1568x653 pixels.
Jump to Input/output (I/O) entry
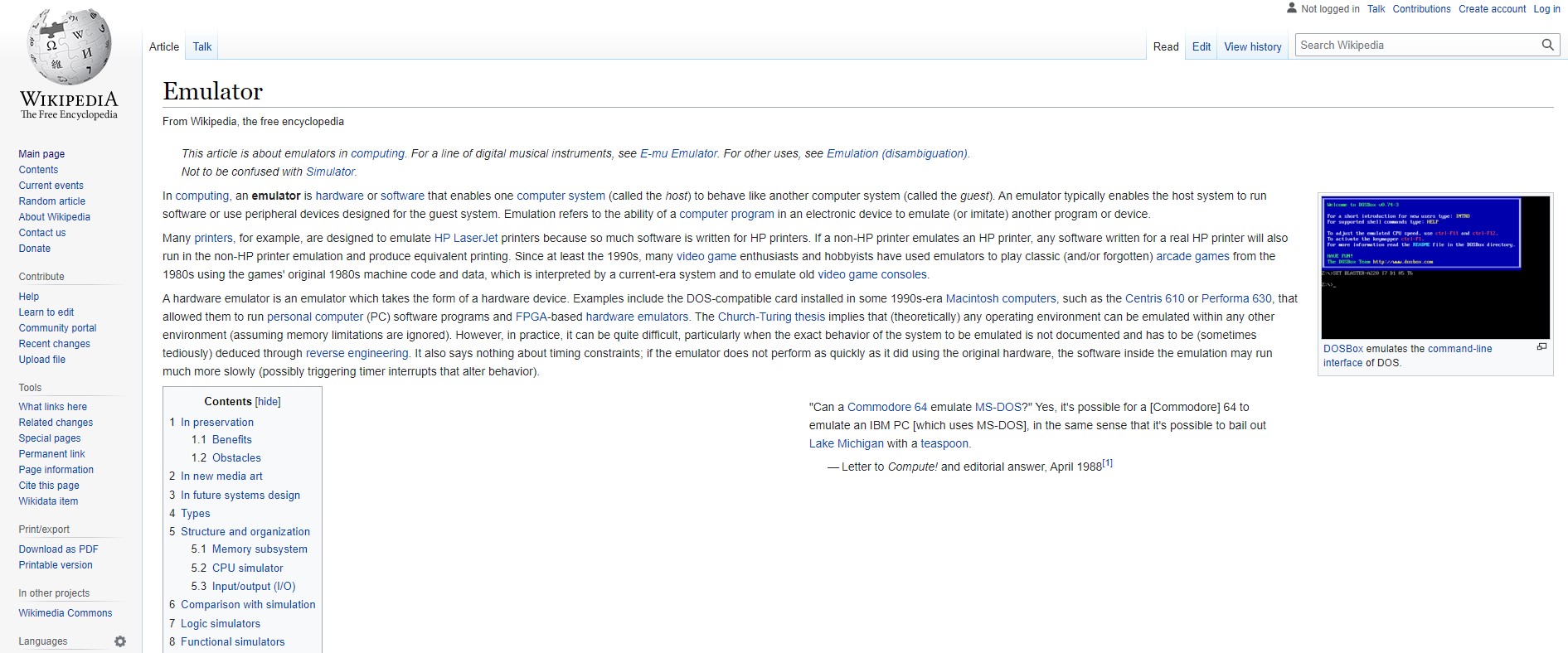click(x=254, y=586)
